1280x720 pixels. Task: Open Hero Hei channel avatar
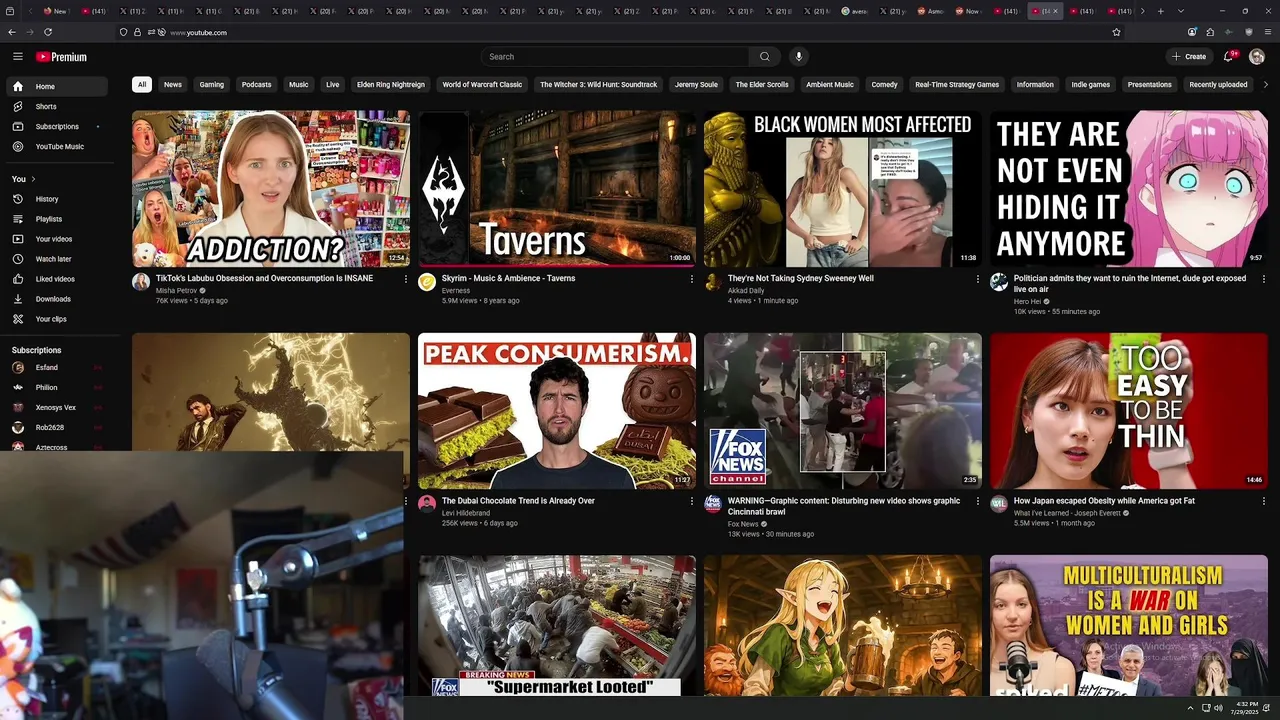click(x=999, y=282)
